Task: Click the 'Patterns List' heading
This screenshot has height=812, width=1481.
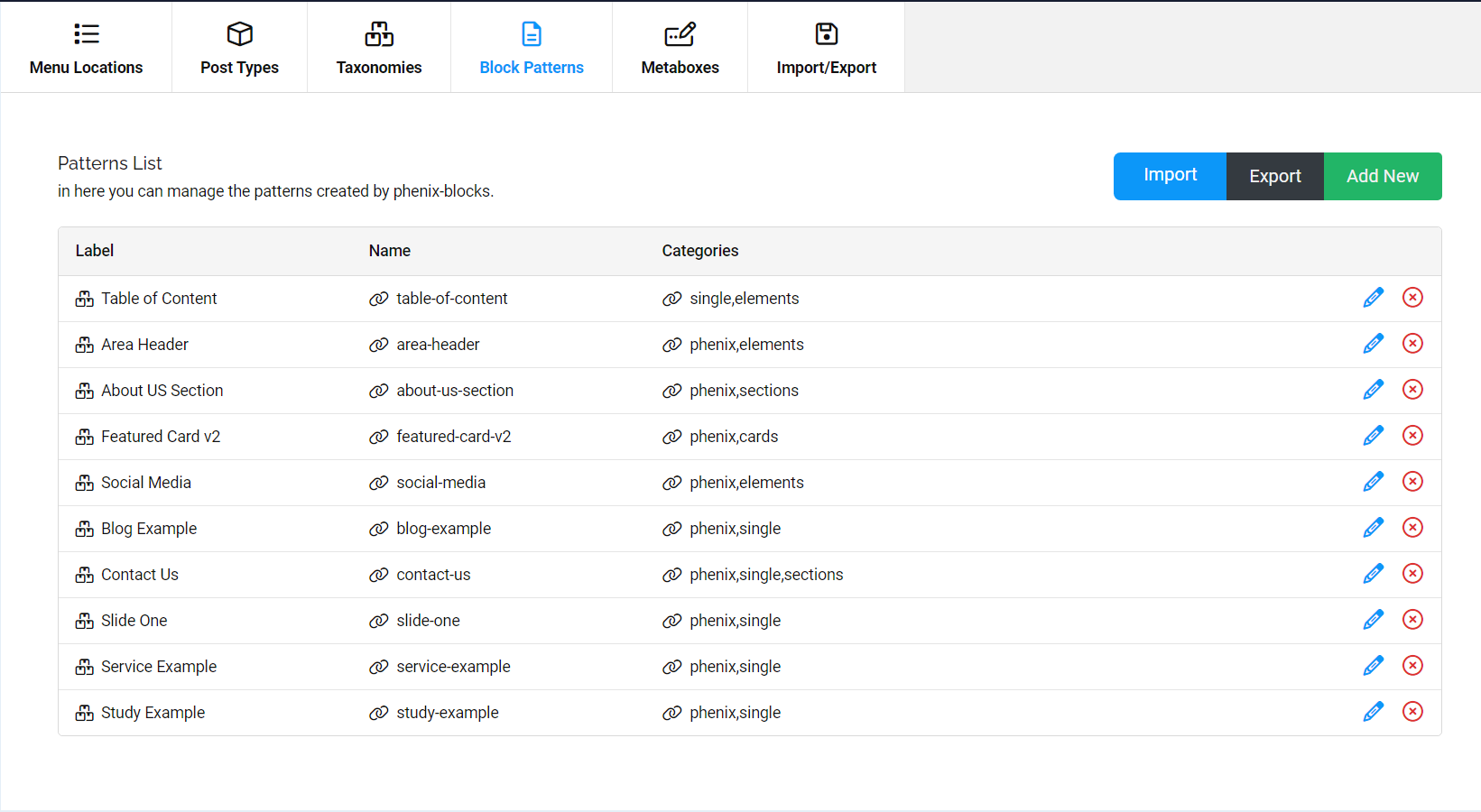Action: pyautogui.click(x=110, y=163)
